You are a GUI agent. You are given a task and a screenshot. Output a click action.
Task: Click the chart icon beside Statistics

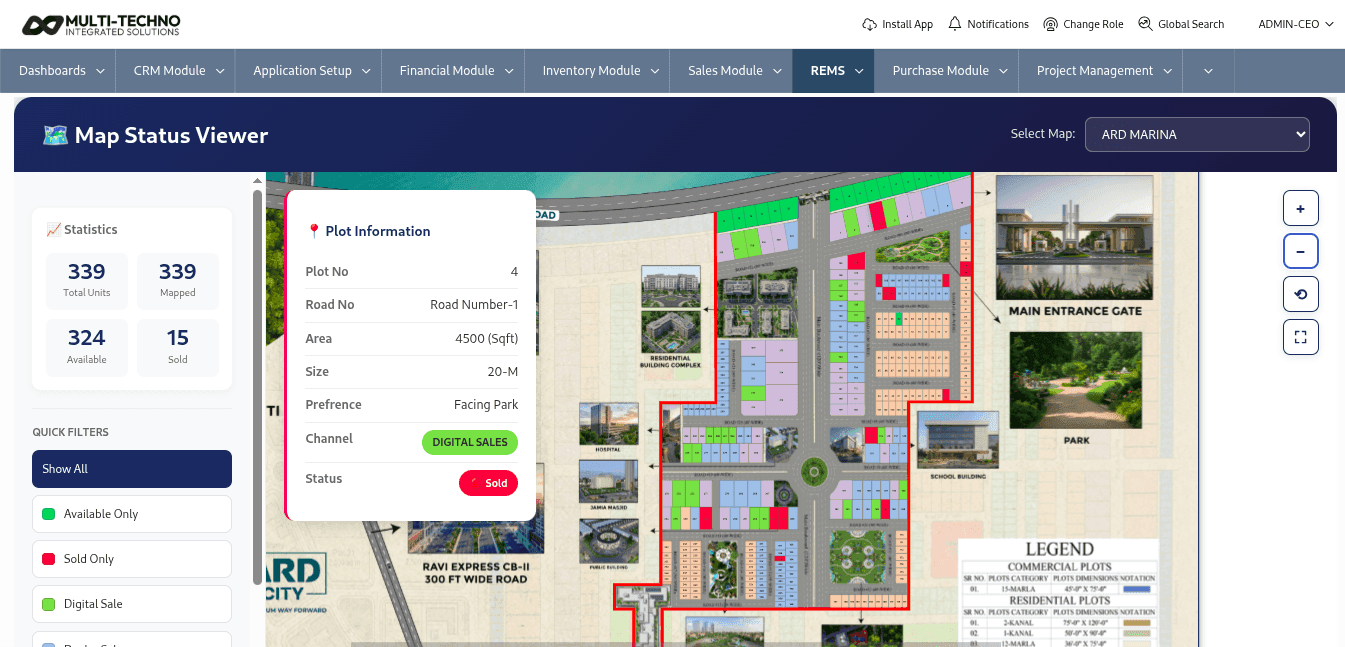coord(53,230)
